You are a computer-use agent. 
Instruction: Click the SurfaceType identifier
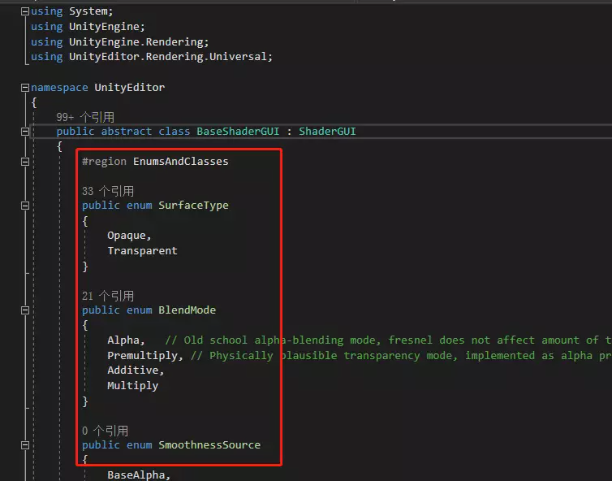click(x=193, y=205)
